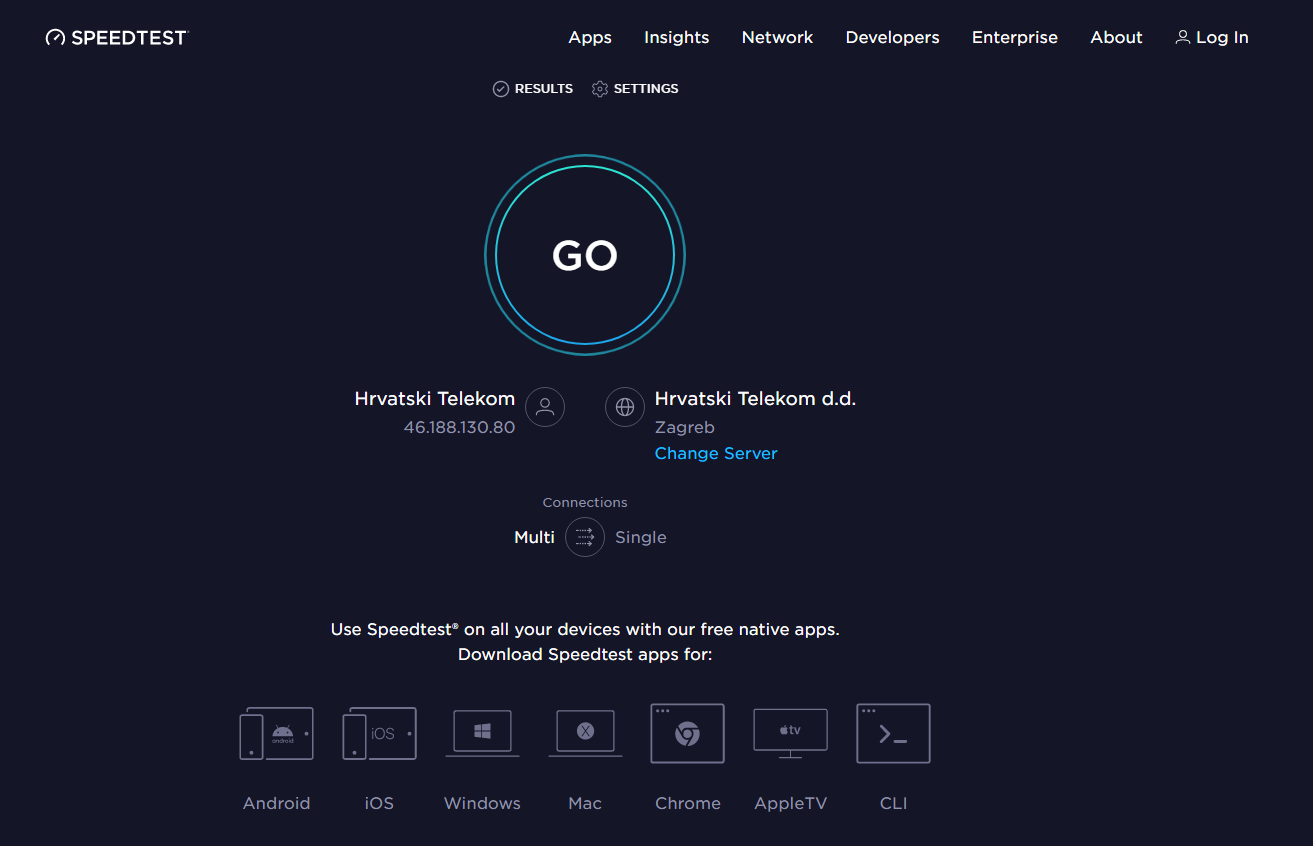The image size is (1313, 846).
Task: Click the iOS app icon
Action: (380, 733)
